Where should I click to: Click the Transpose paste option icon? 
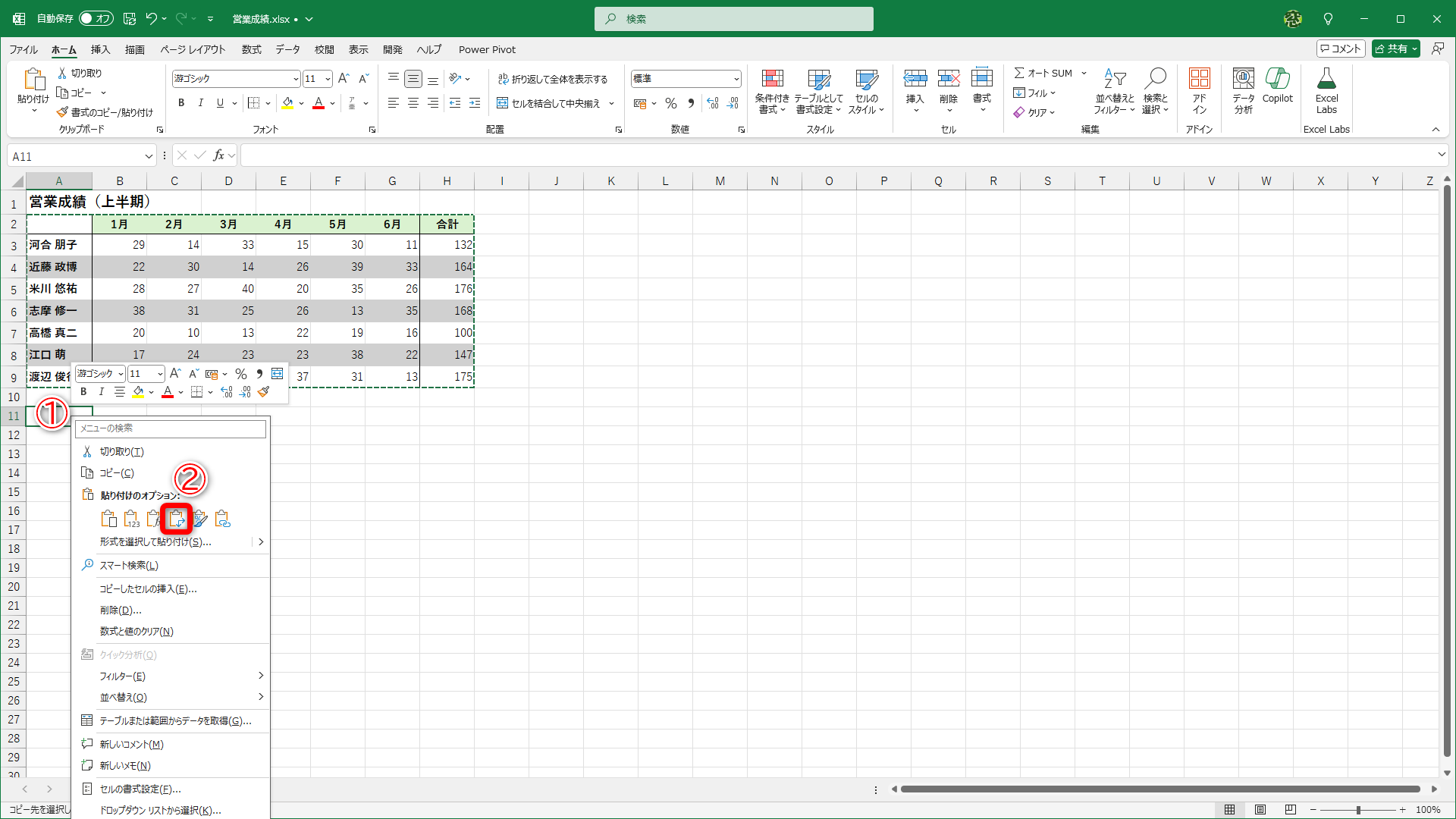coord(177,519)
